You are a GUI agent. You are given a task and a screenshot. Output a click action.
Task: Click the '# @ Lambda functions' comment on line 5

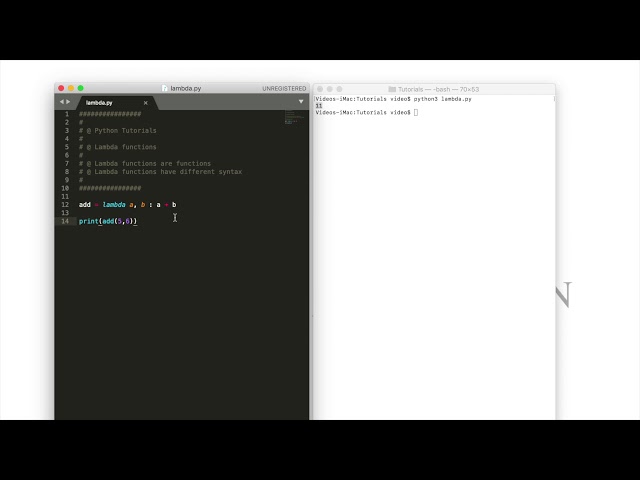[x=118, y=147]
